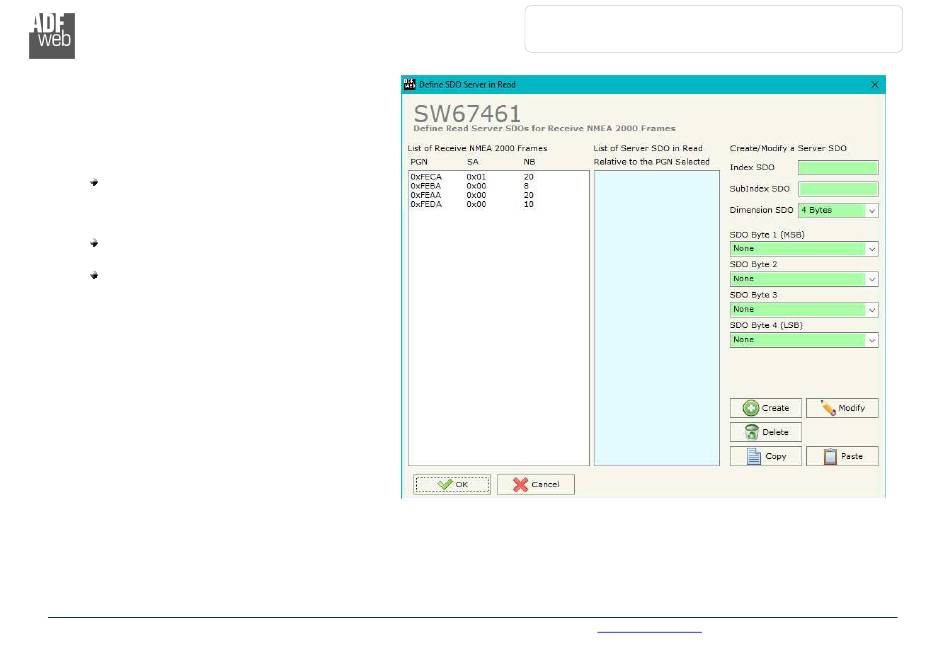Viewport: 950px width, 659px height.
Task: Click the Index SDO input field
Action: coord(837,168)
